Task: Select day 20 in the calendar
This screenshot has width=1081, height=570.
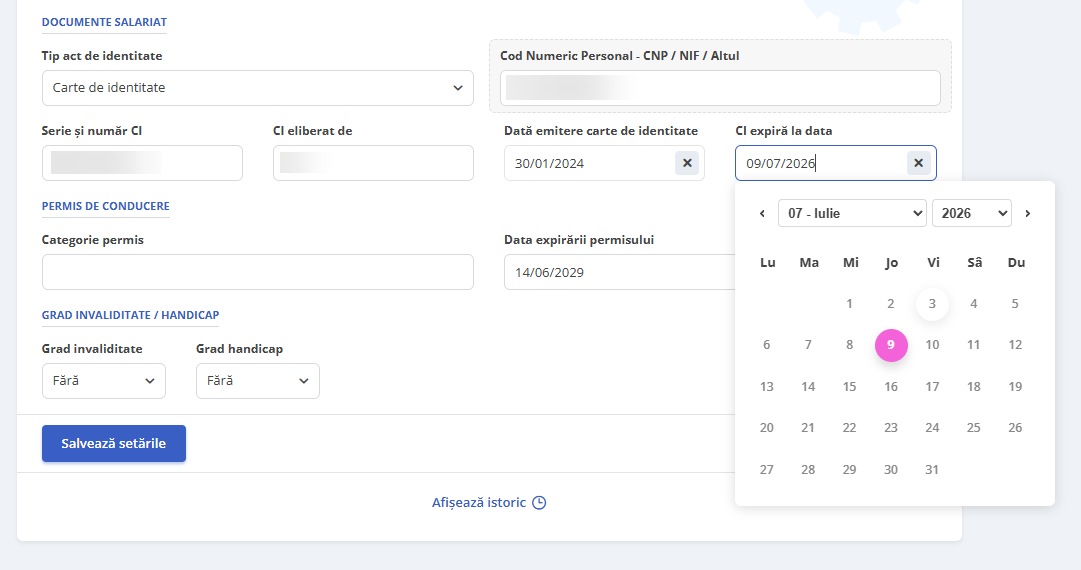Action: click(767, 428)
